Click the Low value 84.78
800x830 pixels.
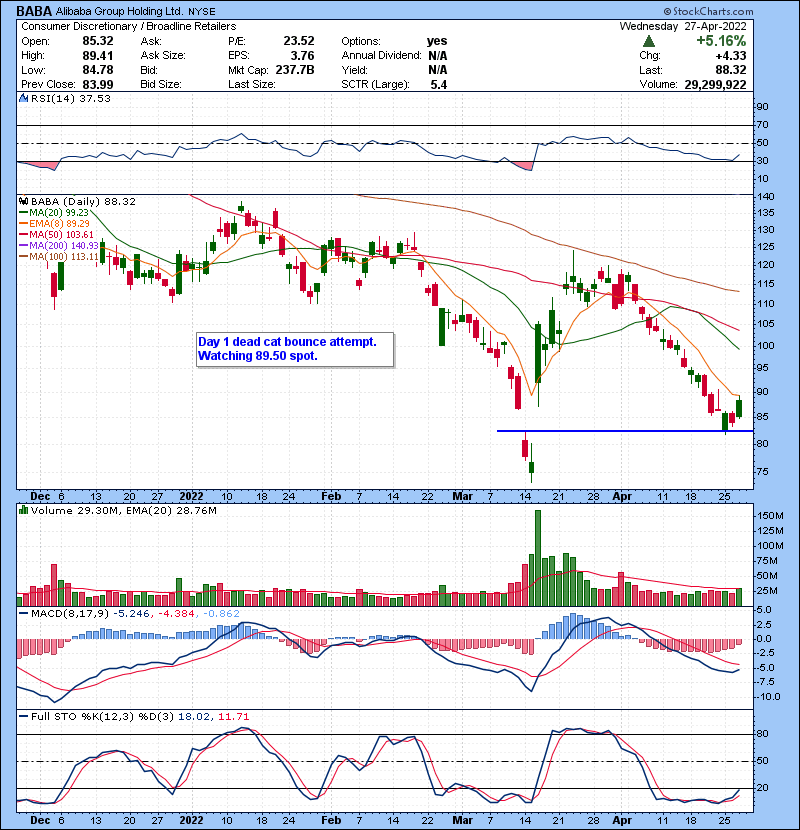(97, 70)
